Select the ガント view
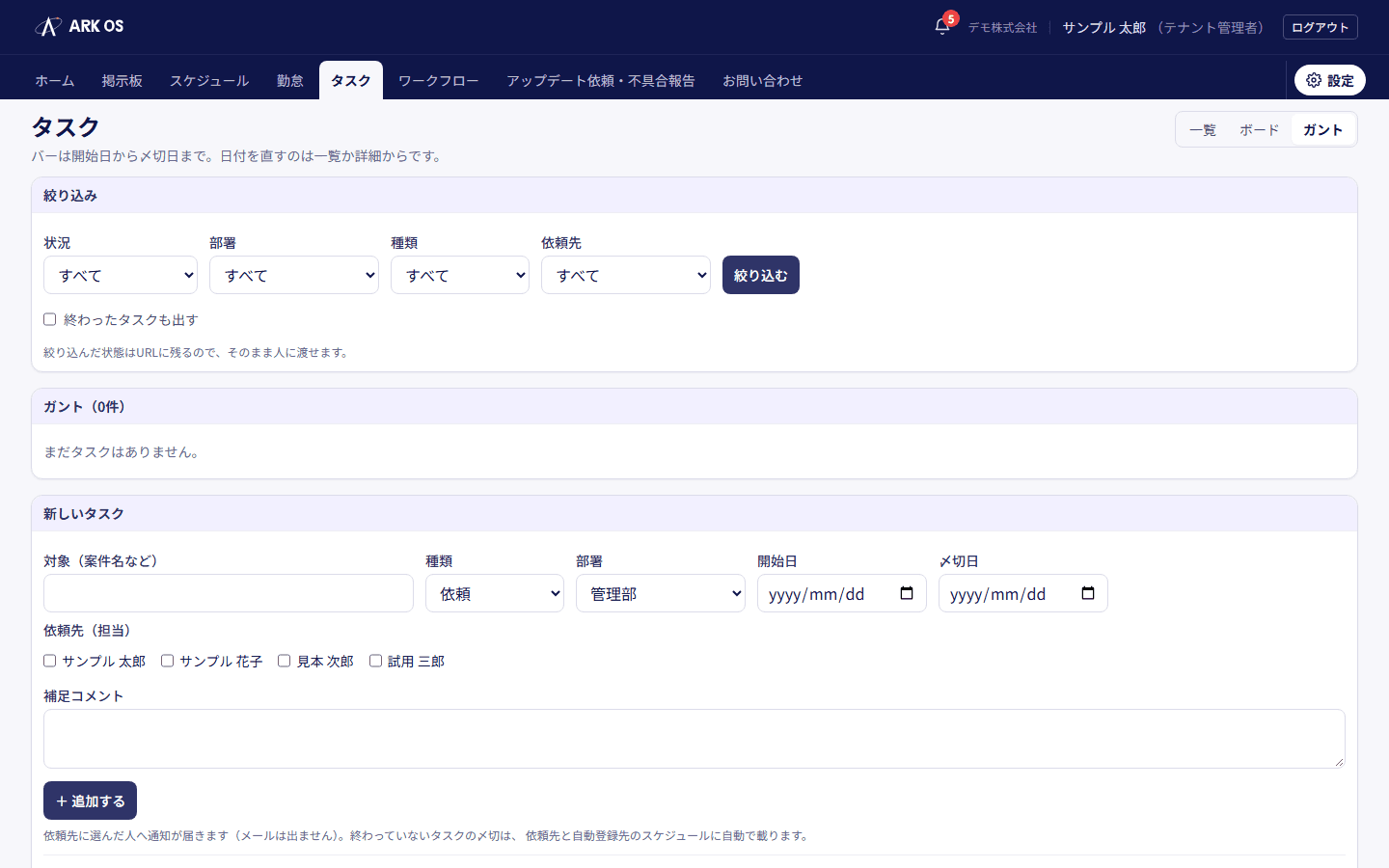 click(x=1323, y=129)
